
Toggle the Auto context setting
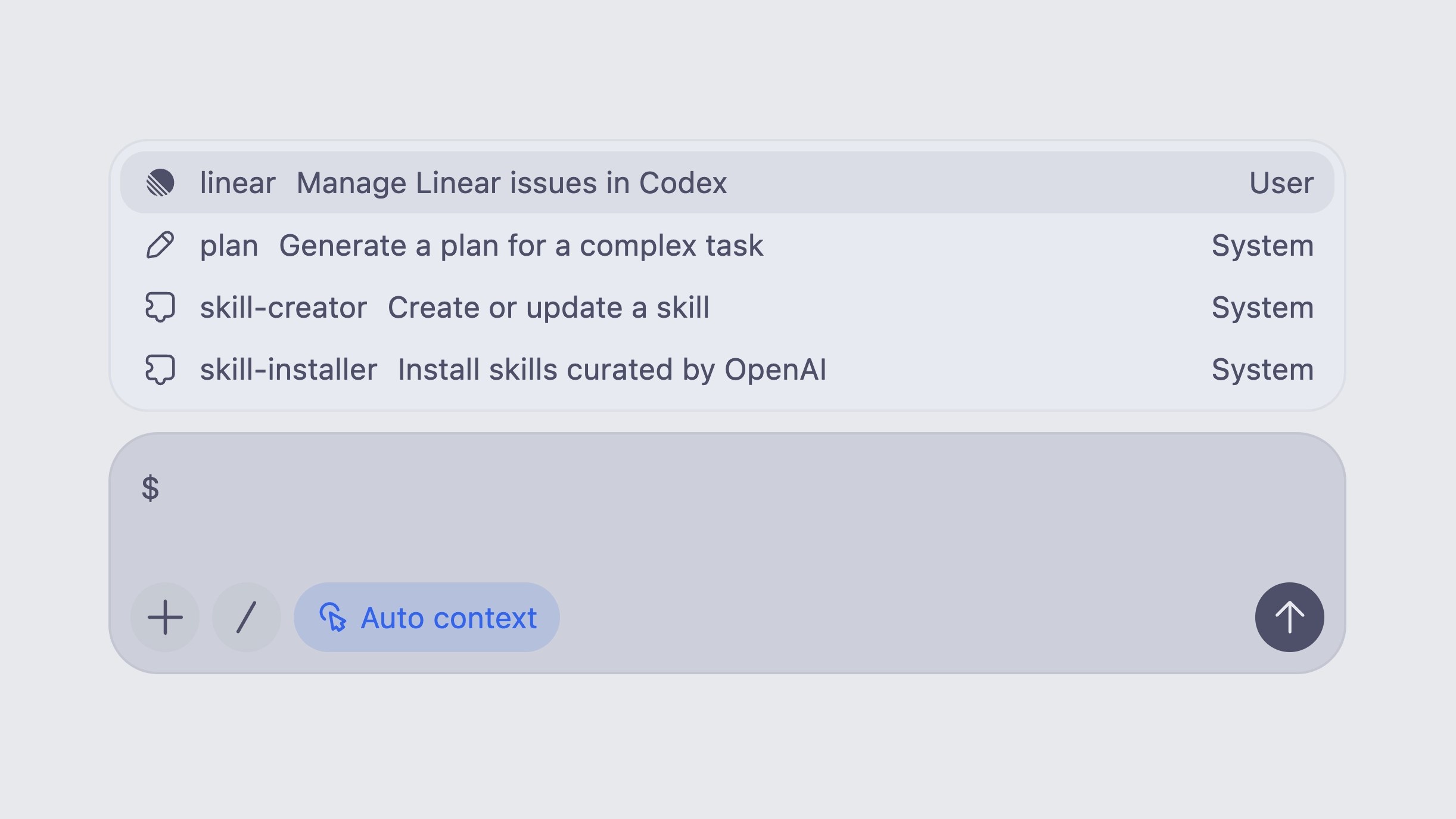click(427, 618)
